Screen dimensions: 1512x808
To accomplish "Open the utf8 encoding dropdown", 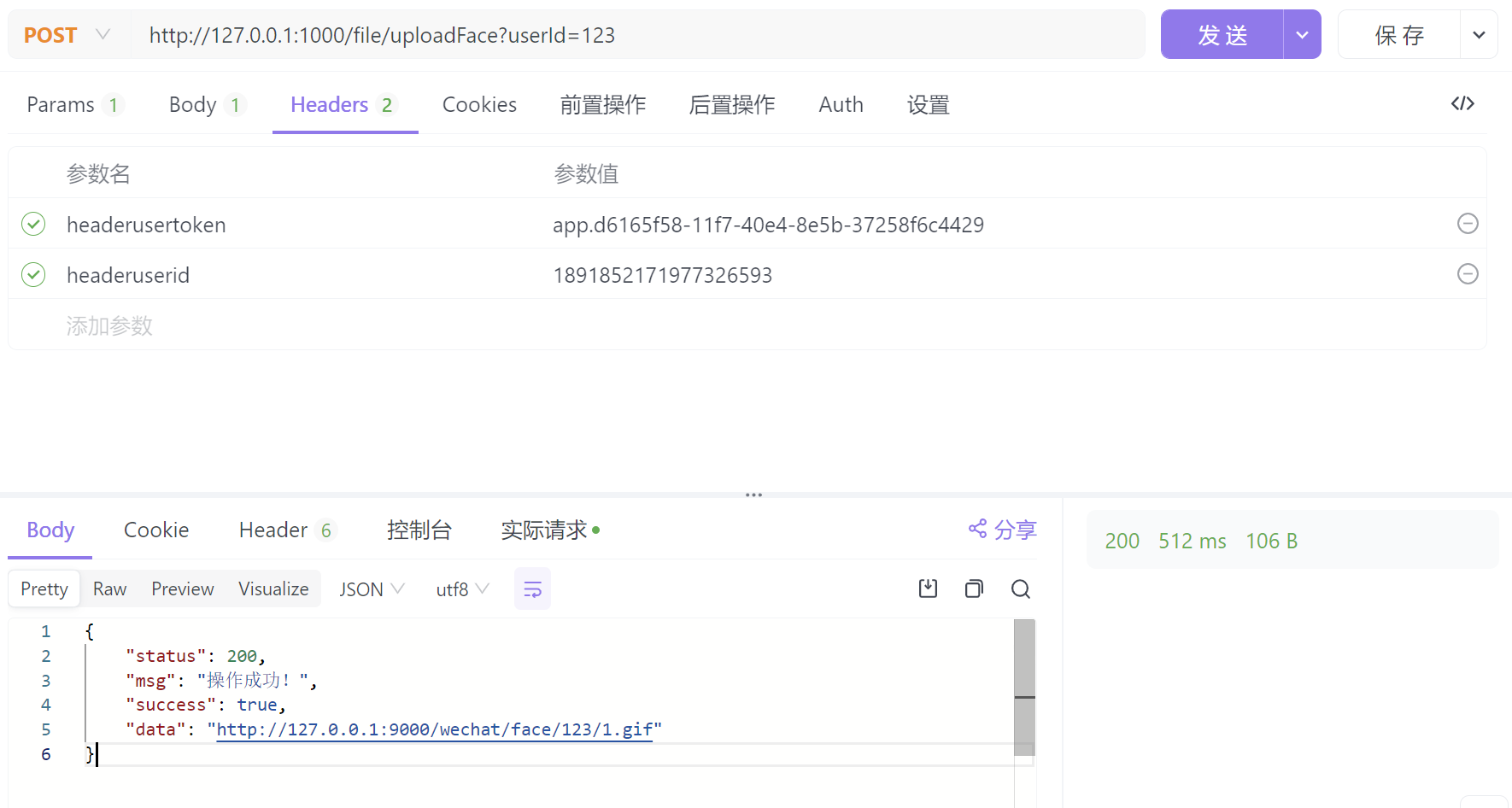I will click(x=461, y=588).
